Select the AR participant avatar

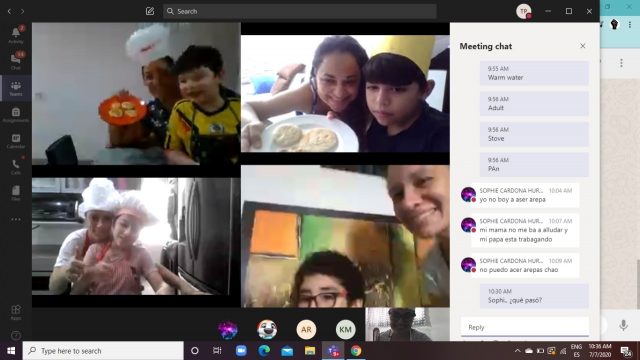[x=306, y=329]
